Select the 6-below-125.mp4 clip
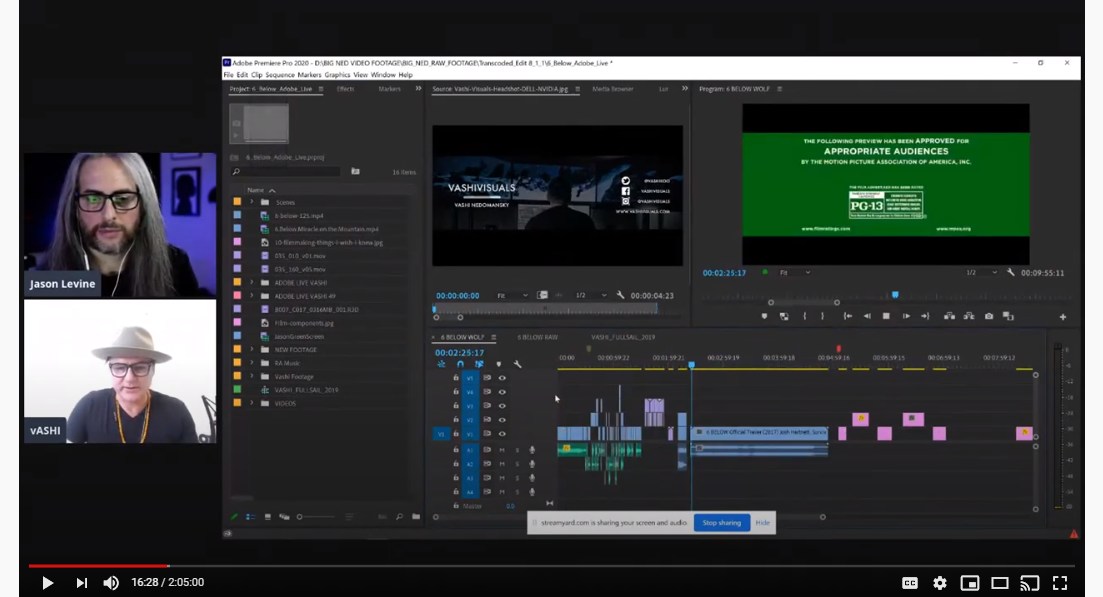 pos(299,216)
